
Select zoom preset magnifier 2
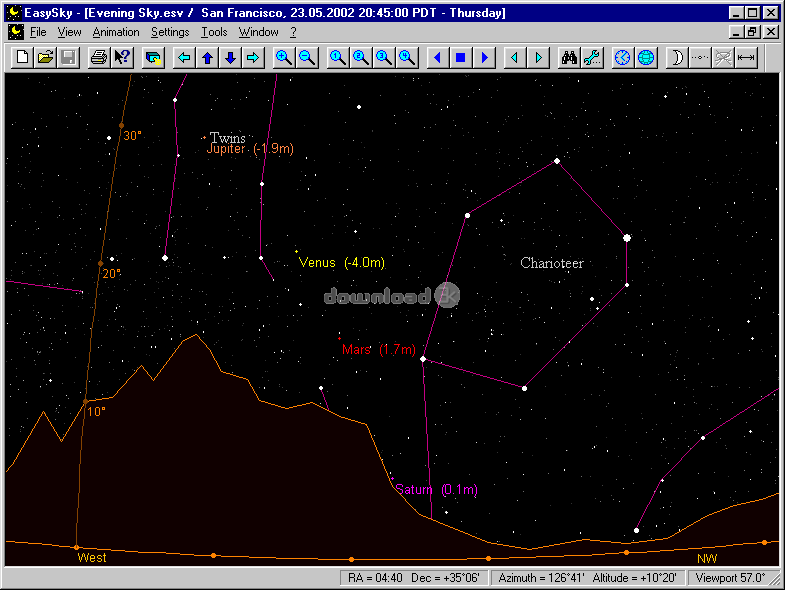pos(361,58)
